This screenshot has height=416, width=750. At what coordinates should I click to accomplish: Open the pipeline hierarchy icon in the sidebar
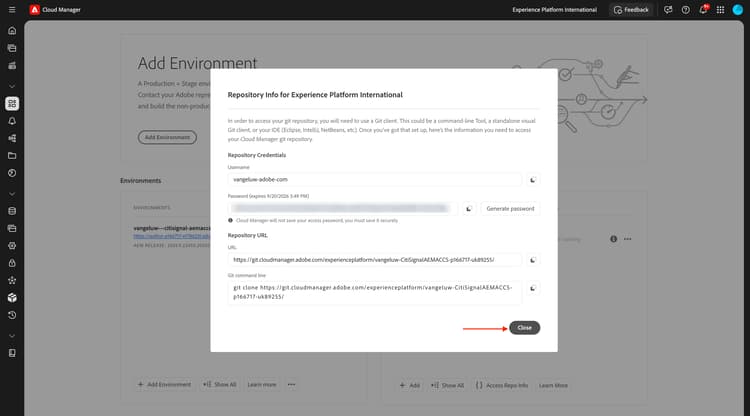point(12,138)
